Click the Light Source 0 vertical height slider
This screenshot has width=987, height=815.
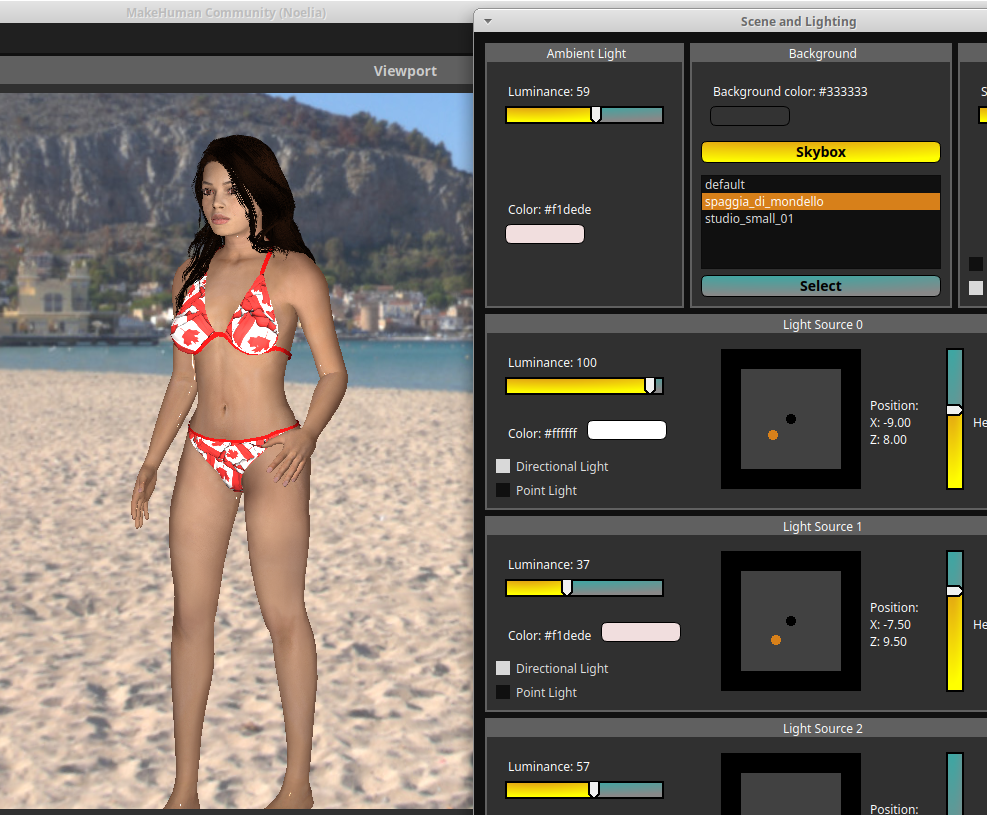click(954, 419)
